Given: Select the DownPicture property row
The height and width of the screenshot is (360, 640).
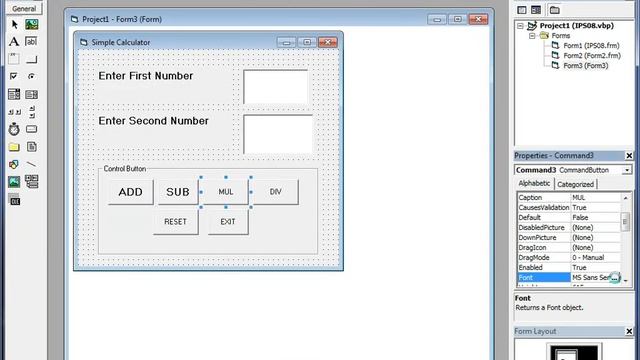Looking at the screenshot, I should (x=569, y=238).
